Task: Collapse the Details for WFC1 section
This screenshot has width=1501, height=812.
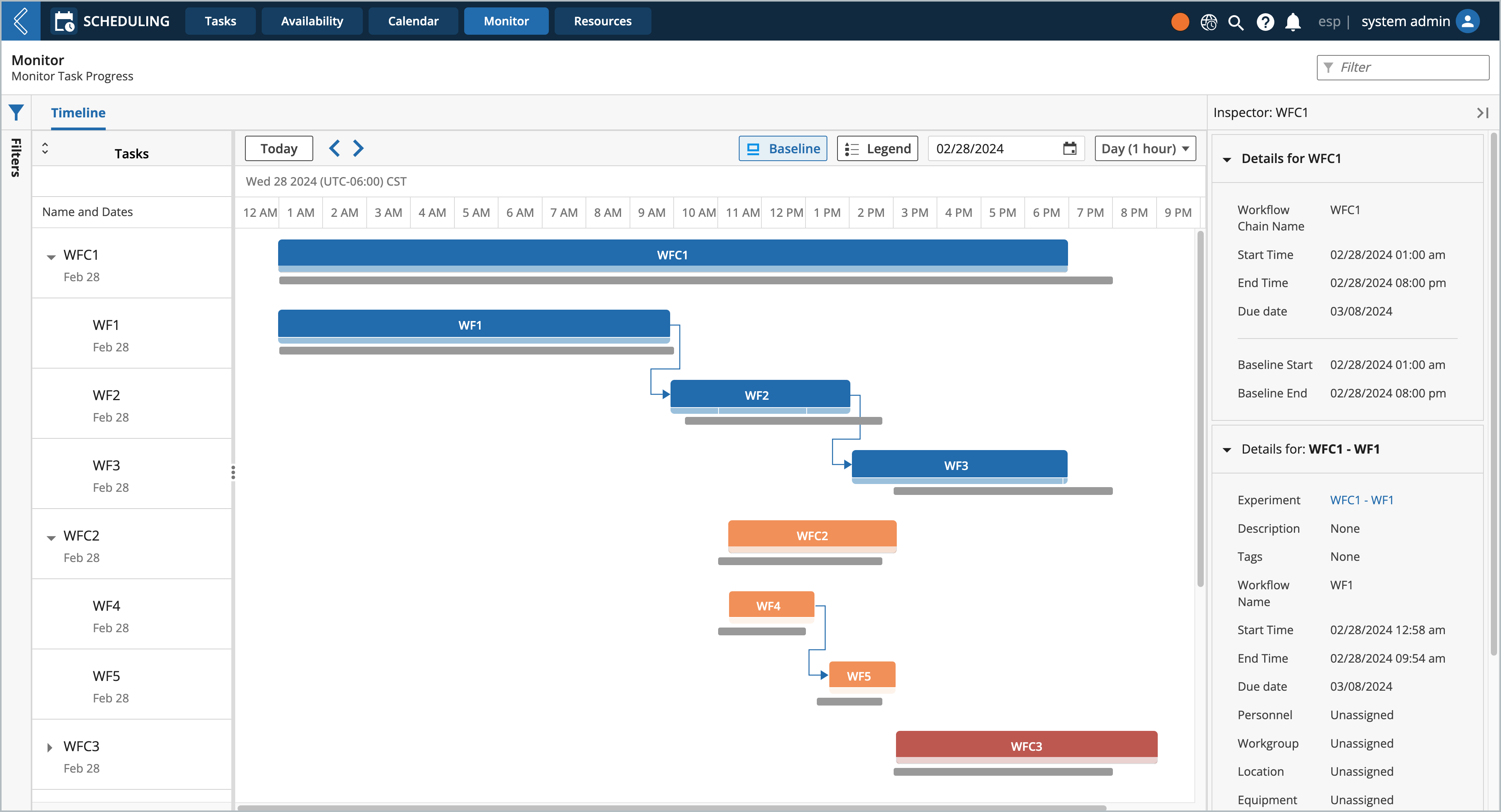Action: click(x=1226, y=160)
